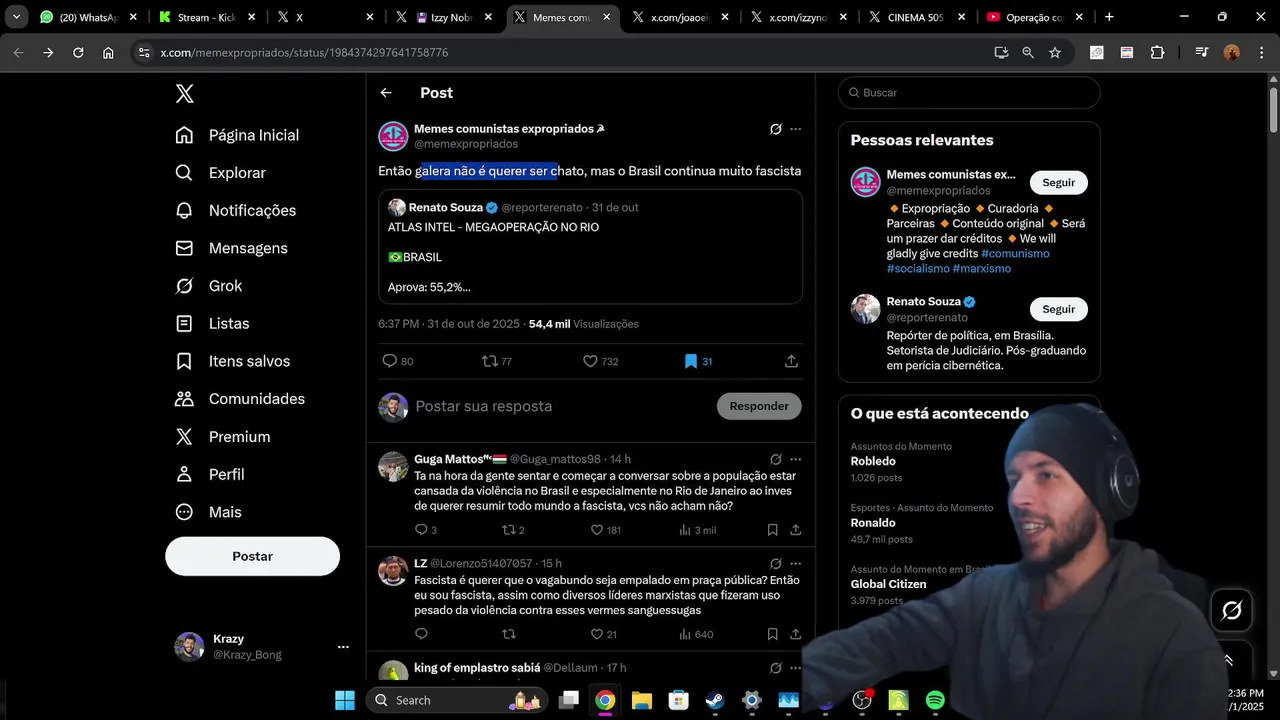The width and height of the screenshot is (1280, 720).
Task: Open Explorar in sidebar
Action: tap(221, 173)
